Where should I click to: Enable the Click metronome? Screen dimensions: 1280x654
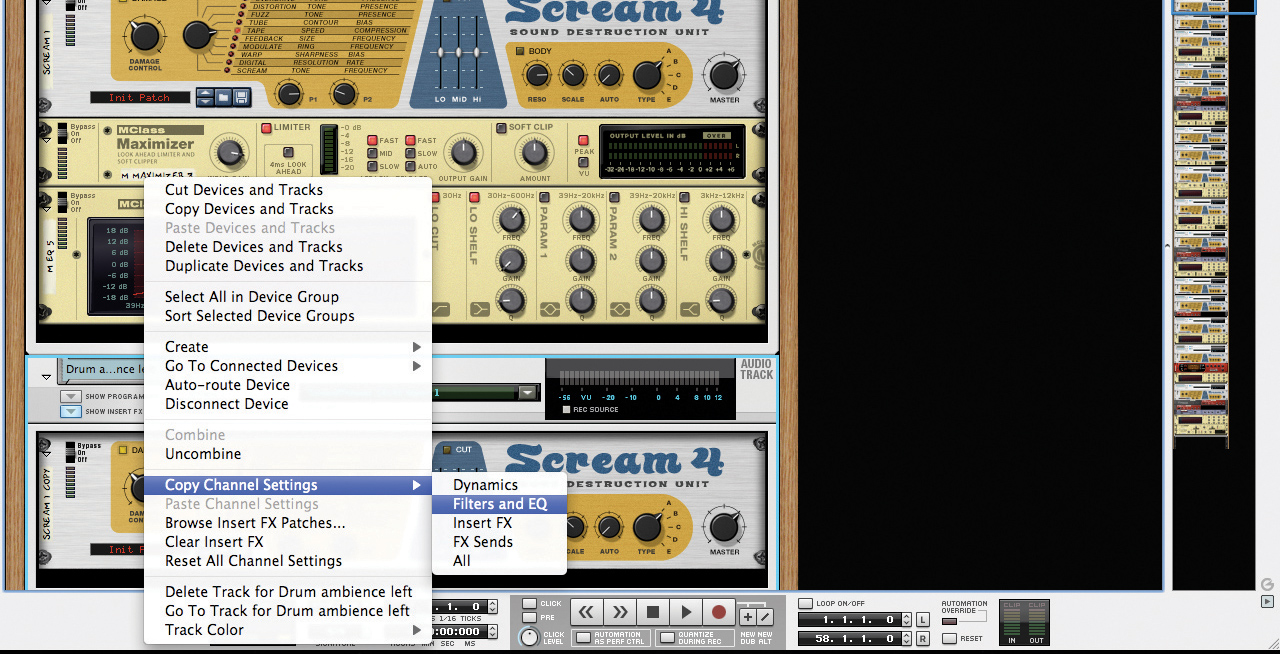point(528,603)
